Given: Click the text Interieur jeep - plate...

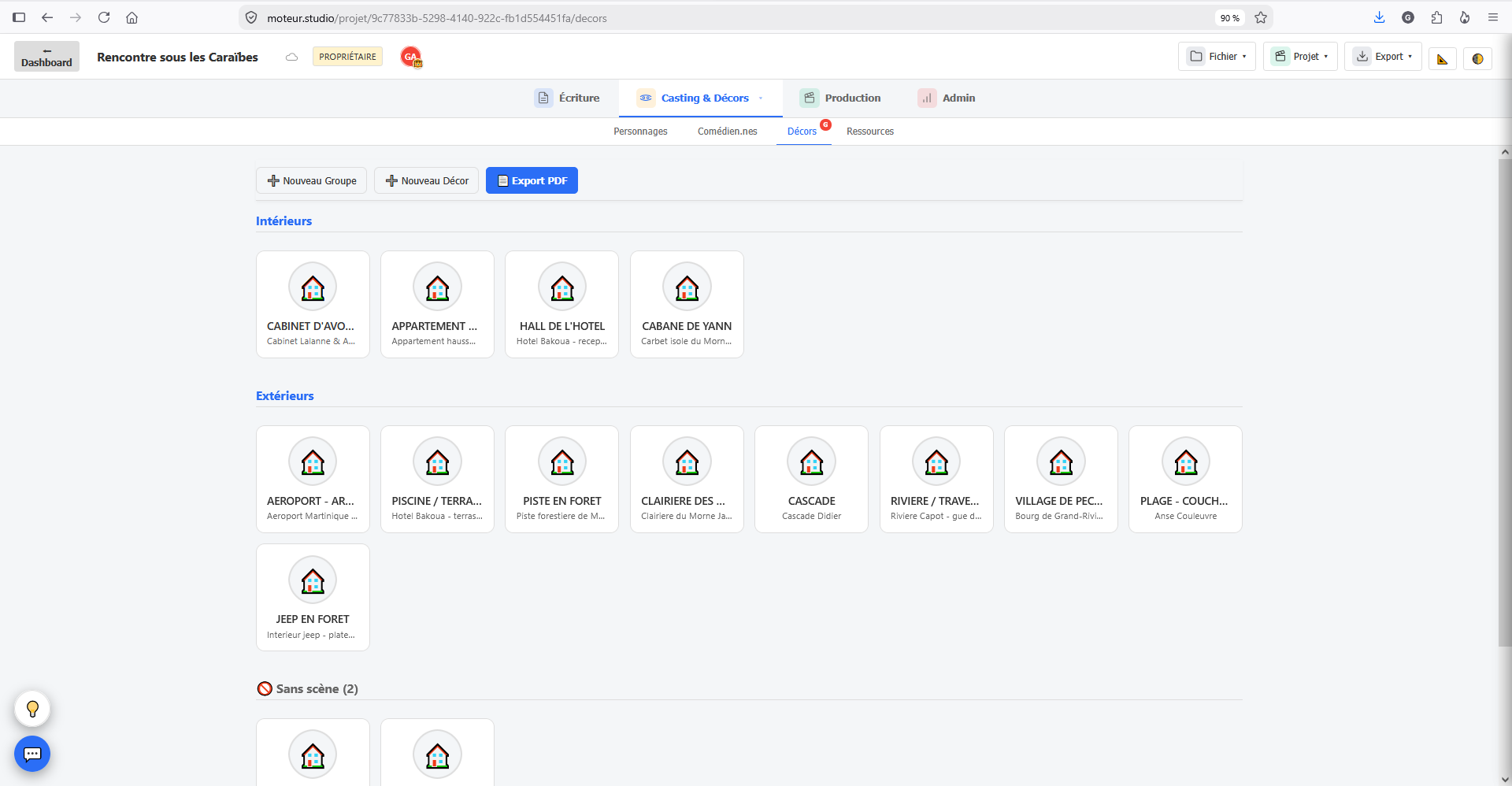Looking at the screenshot, I should click(310, 635).
